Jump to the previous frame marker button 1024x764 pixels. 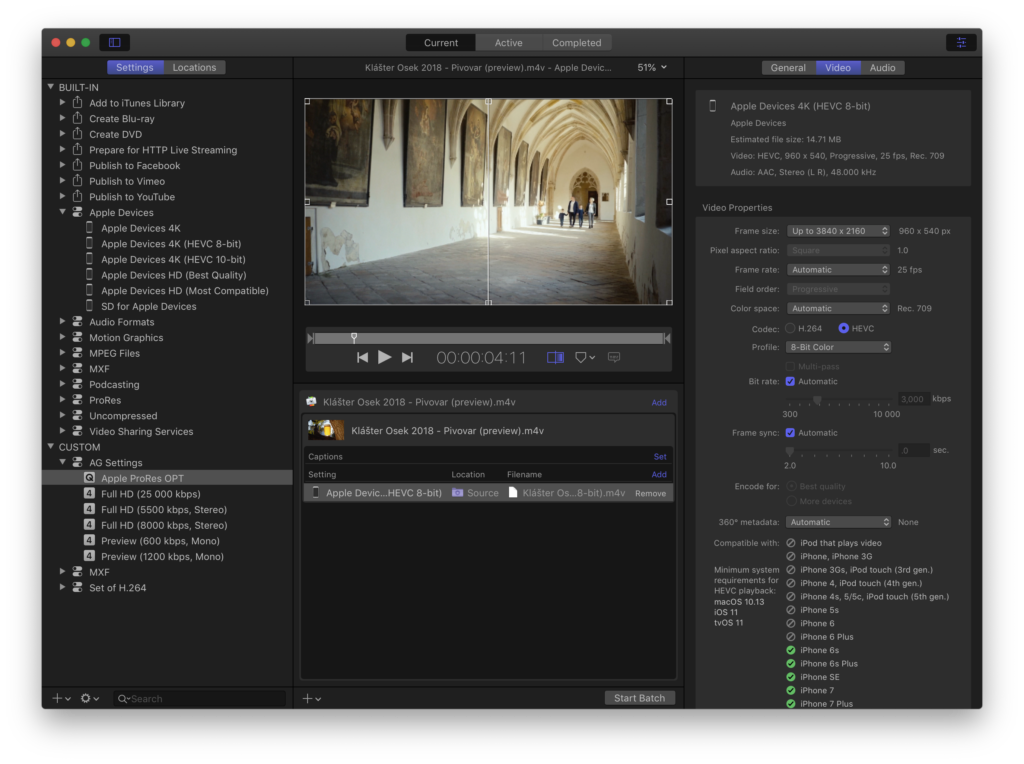[362, 357]
